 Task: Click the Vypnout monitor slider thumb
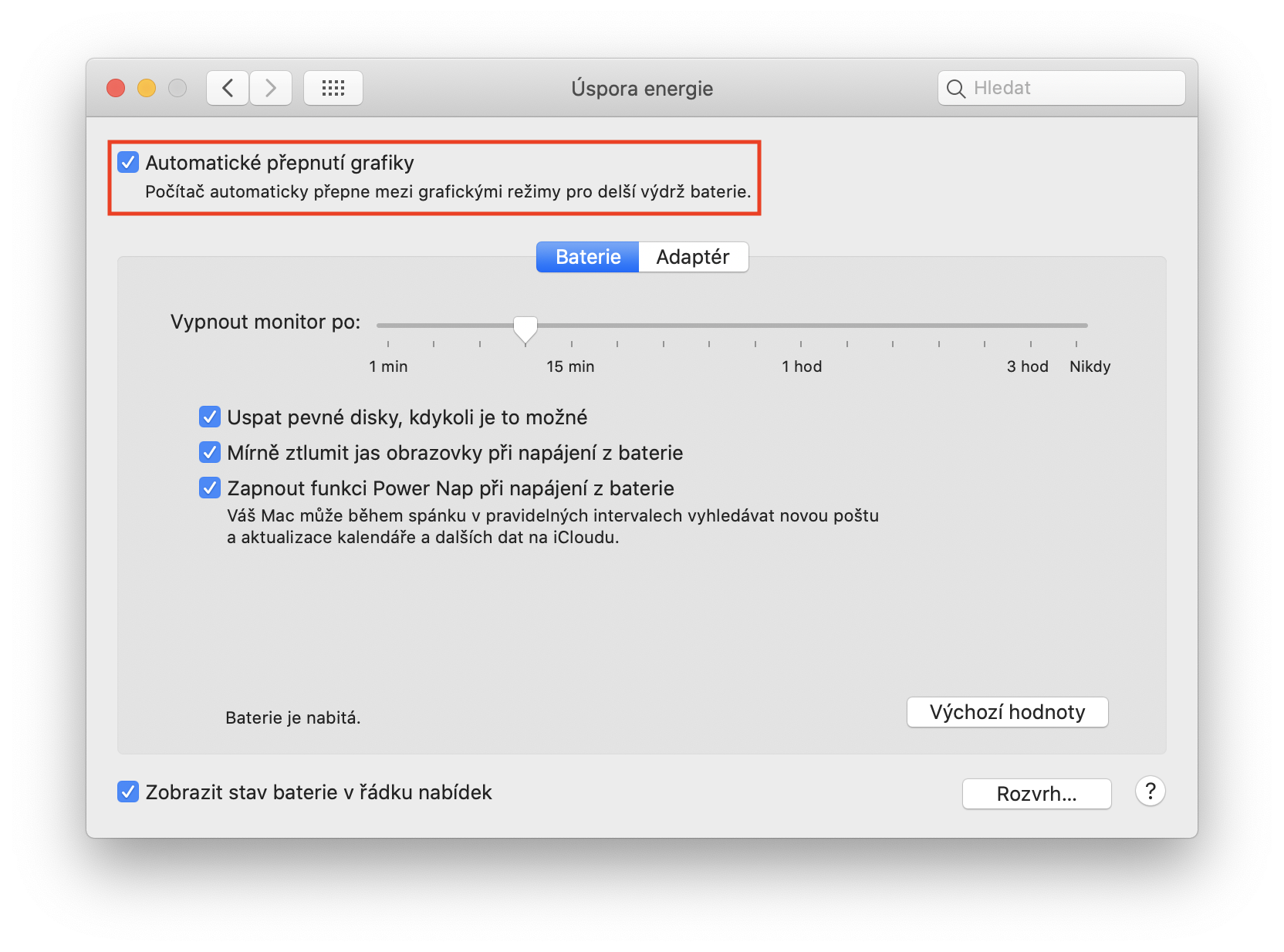[x=525, y=329]
